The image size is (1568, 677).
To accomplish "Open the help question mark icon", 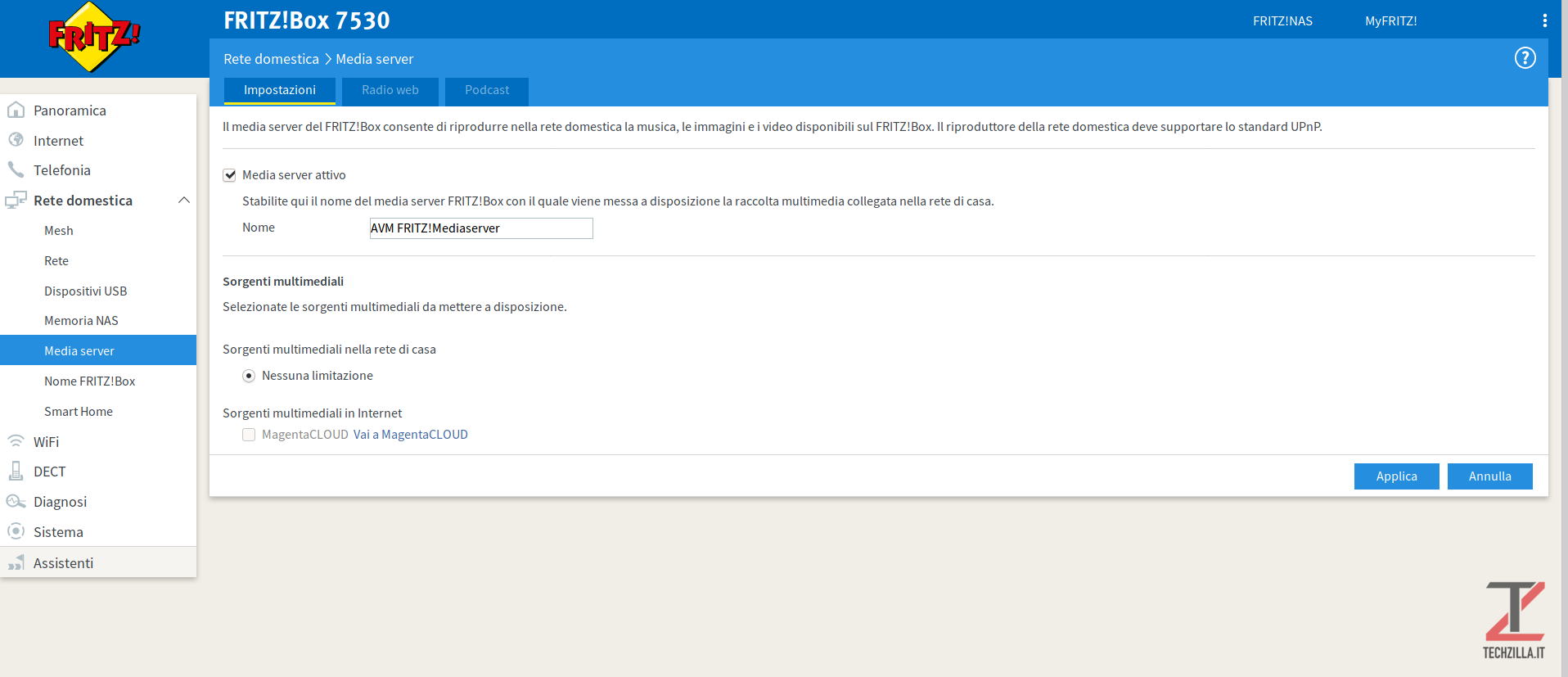I will point(1525,58).
